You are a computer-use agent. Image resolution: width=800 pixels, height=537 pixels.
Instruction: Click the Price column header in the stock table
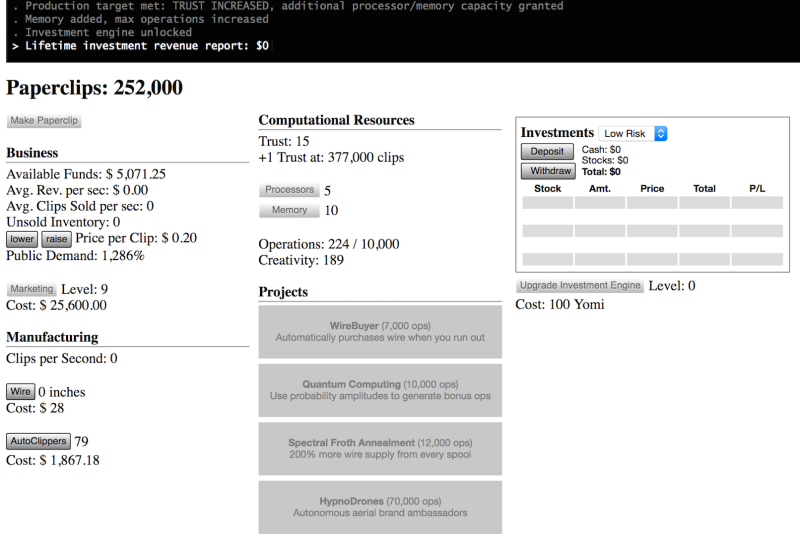point(652,189)
